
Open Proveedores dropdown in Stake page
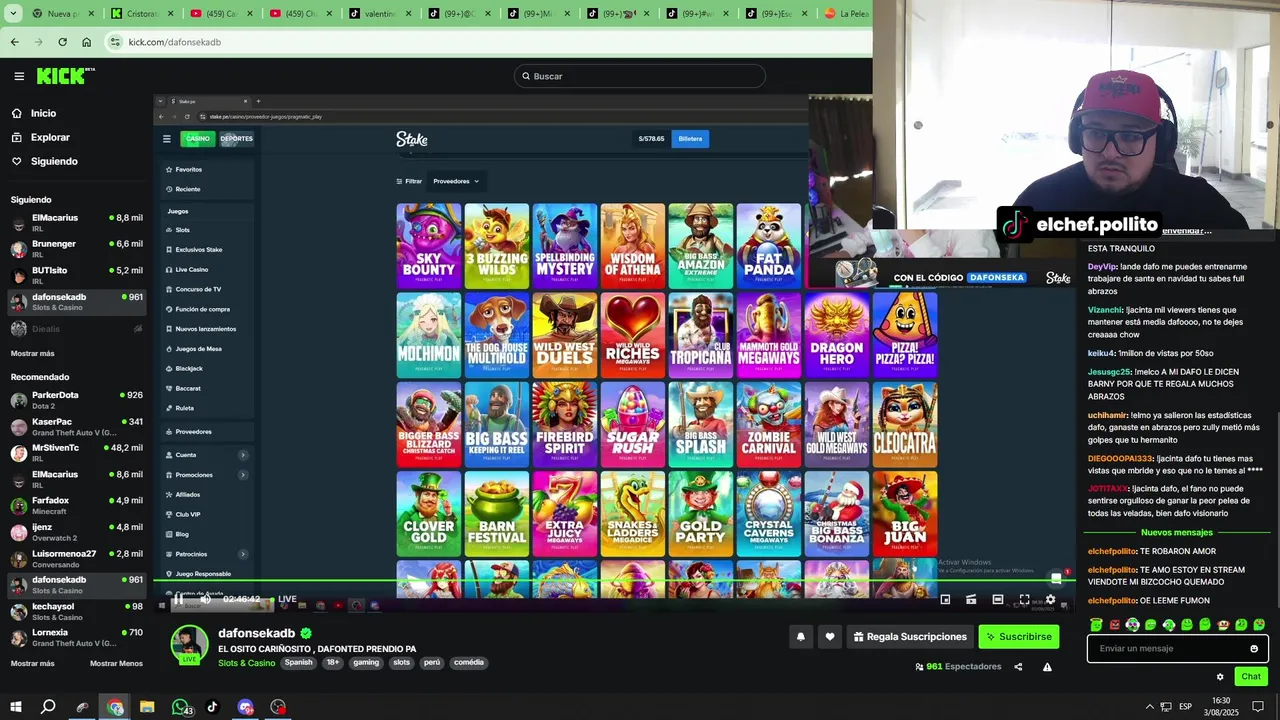click(x=456, y=181)
